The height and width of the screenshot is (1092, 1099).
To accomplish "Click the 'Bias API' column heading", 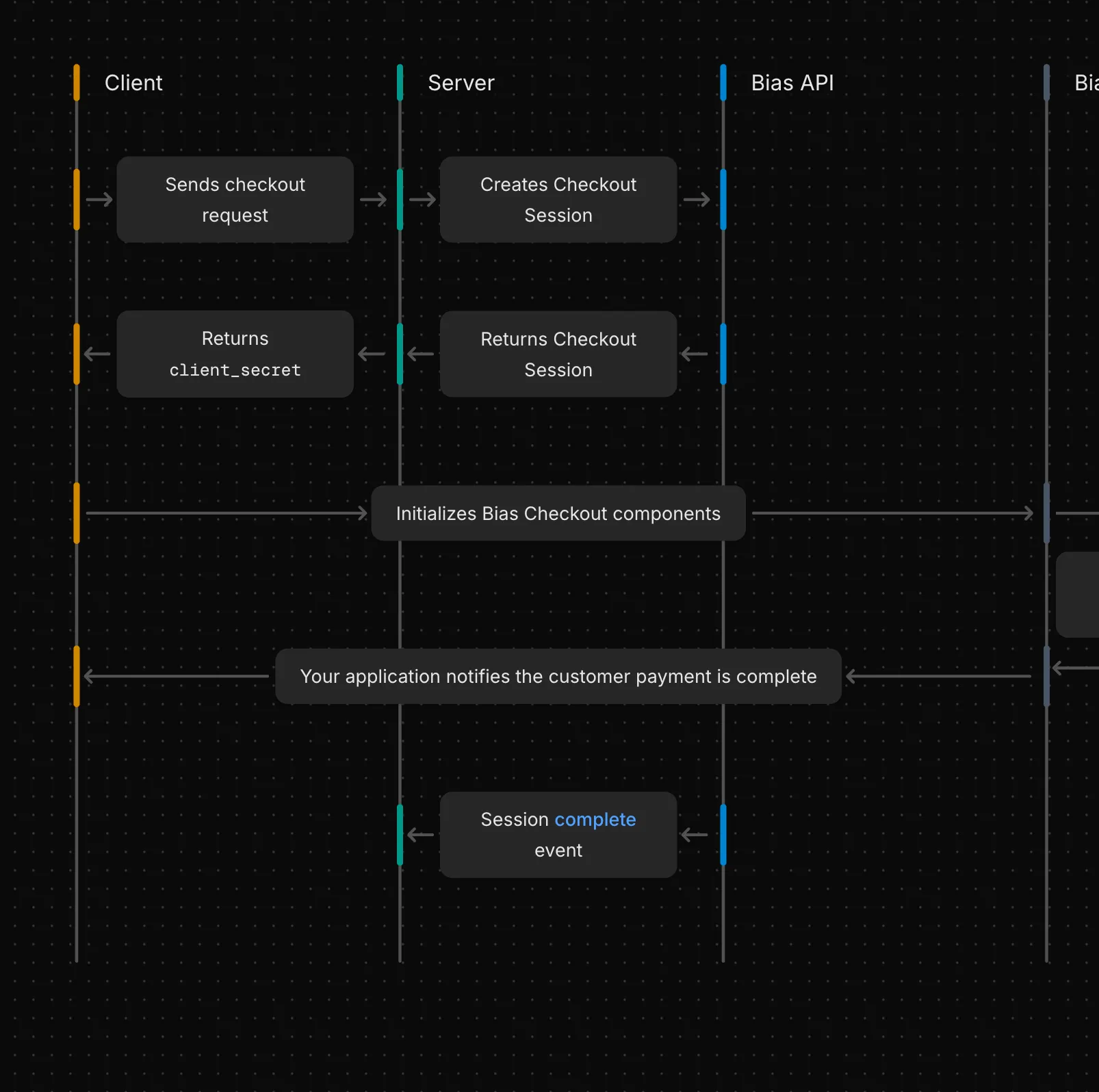I will coord(792,83).
